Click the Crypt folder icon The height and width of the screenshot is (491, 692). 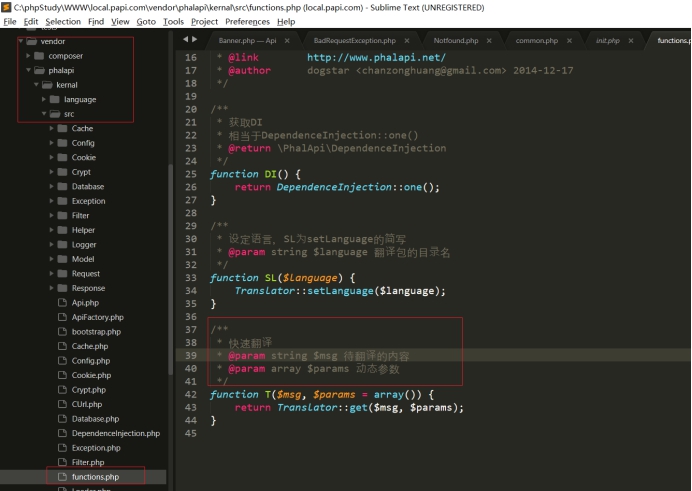pos(63,172)
